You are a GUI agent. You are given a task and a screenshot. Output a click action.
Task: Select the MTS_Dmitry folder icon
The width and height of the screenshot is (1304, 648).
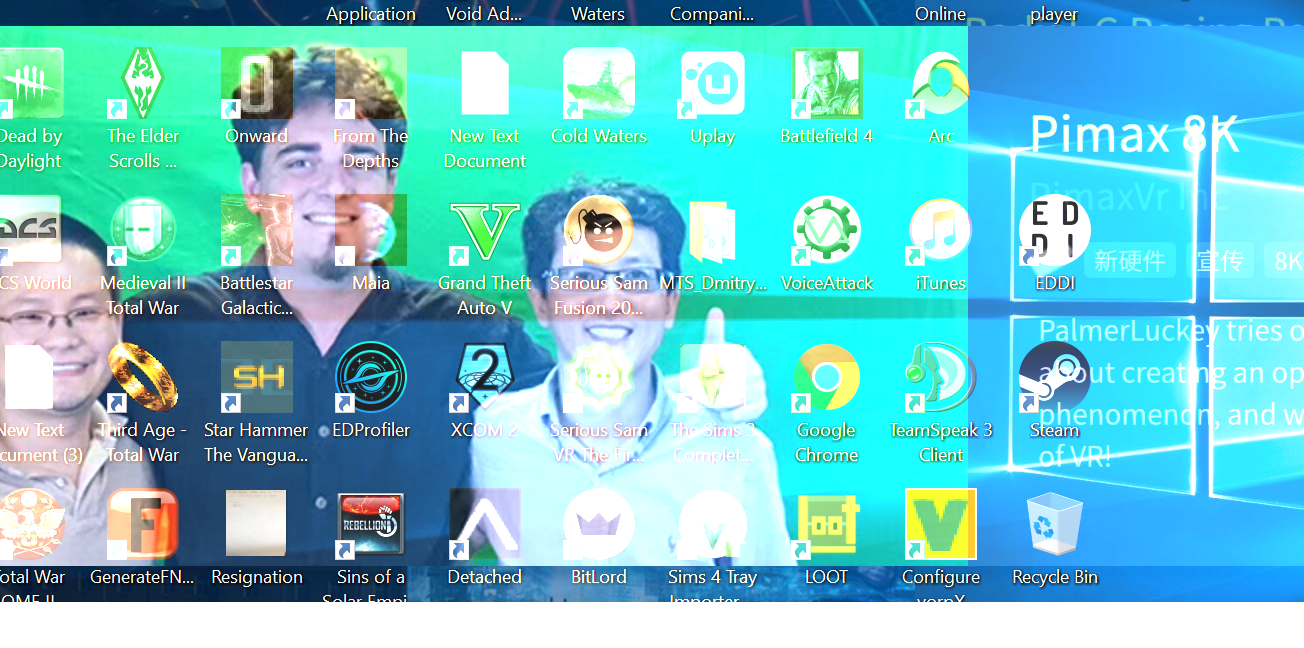pyautogui.click(x=713, y=230)
